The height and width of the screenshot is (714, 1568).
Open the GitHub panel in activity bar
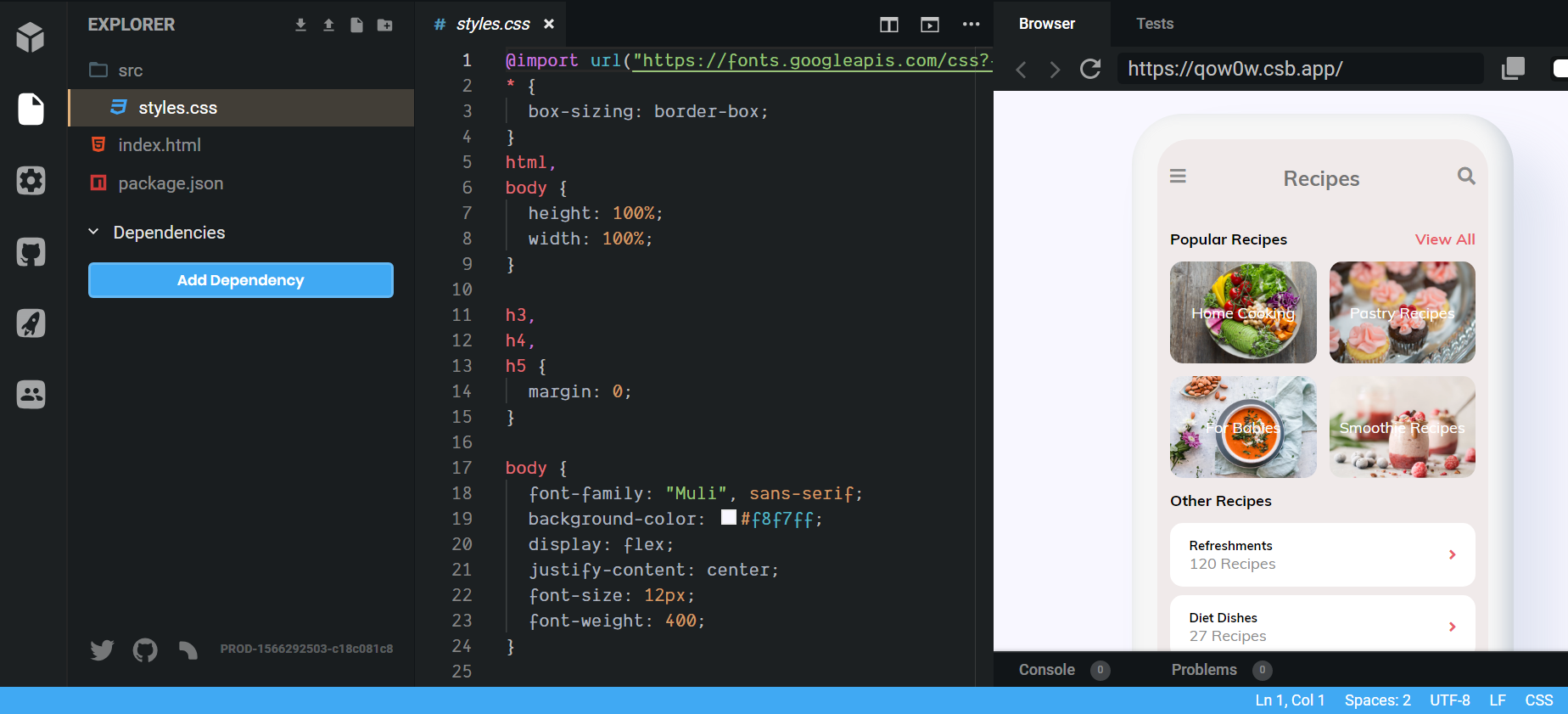point(31,252)
